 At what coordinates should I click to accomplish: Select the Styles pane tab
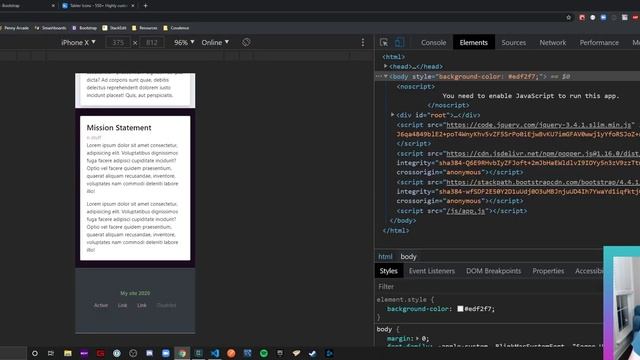point(389,271)
